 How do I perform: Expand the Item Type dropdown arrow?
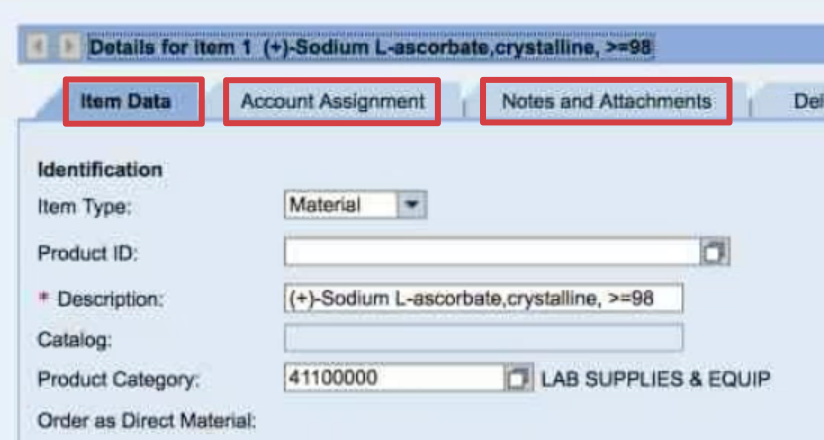(x=411, y=204)
